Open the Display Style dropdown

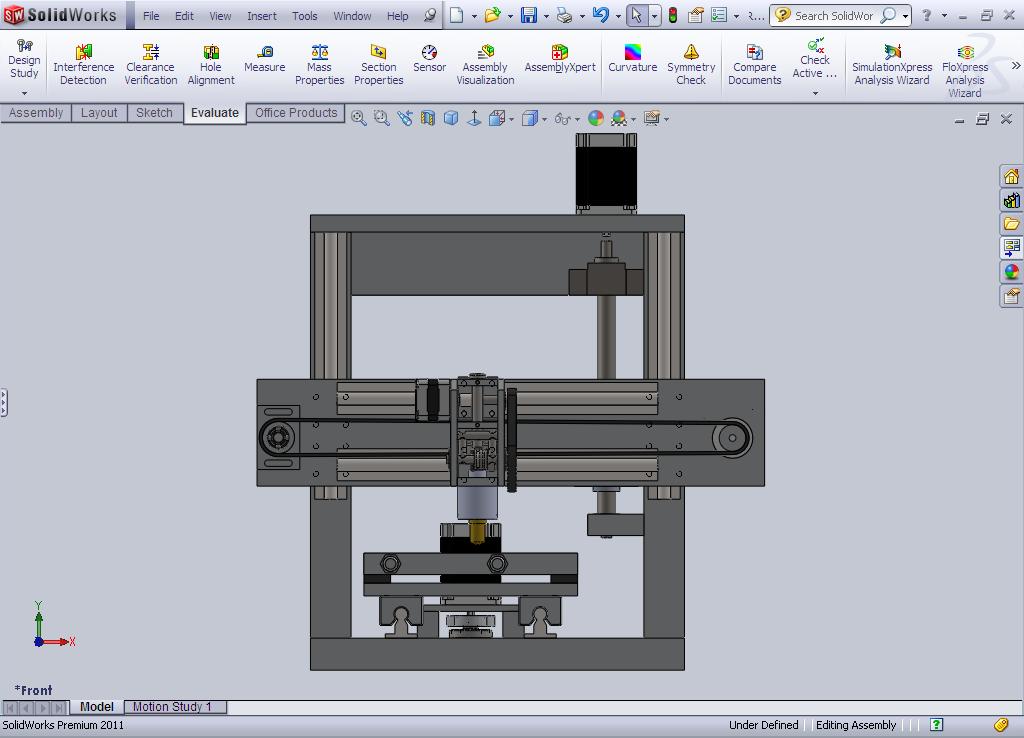click(544, 118)
